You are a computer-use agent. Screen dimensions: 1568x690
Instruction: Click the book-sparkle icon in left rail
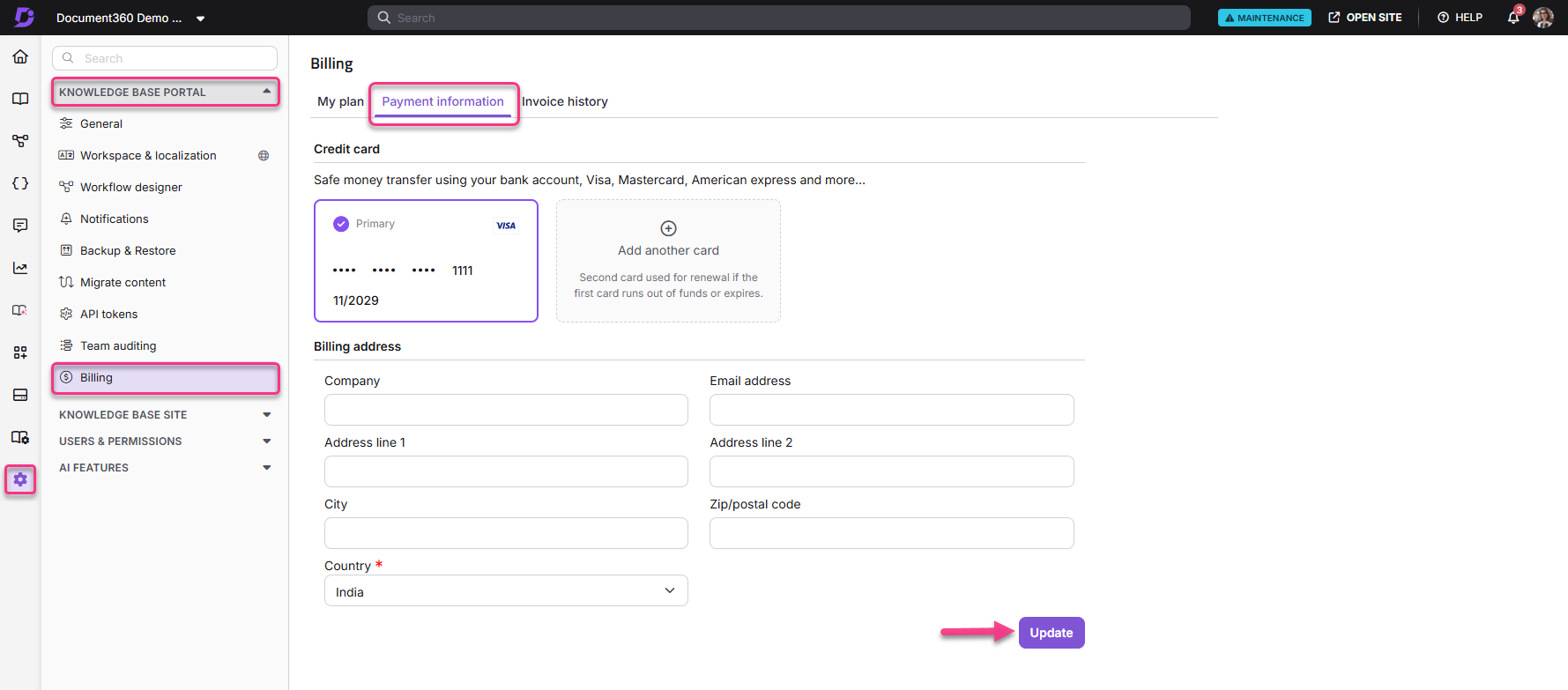pos(20,310)
